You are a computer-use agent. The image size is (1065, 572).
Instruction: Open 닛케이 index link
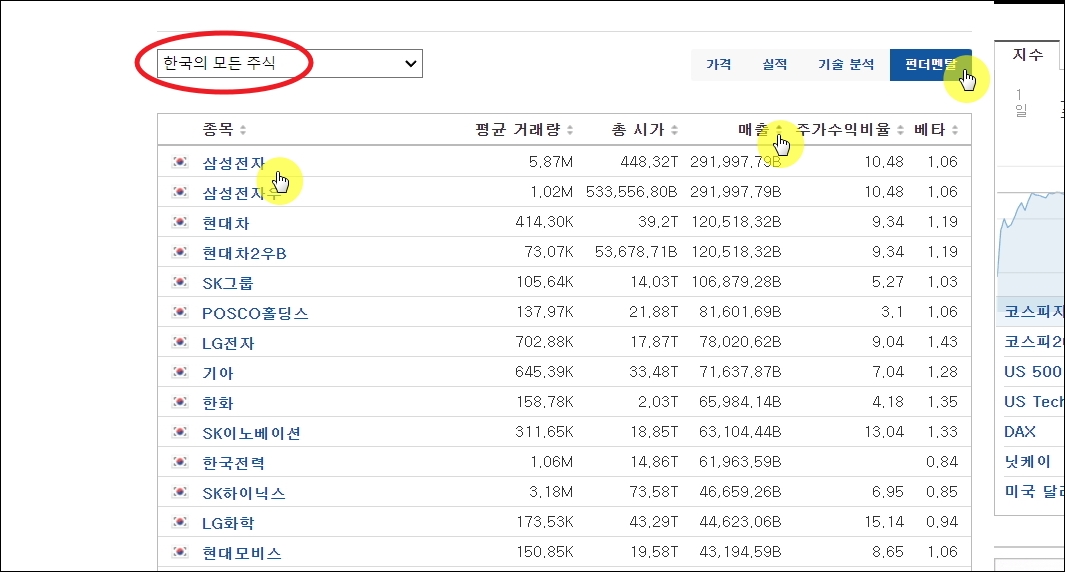coord(1027,462)
